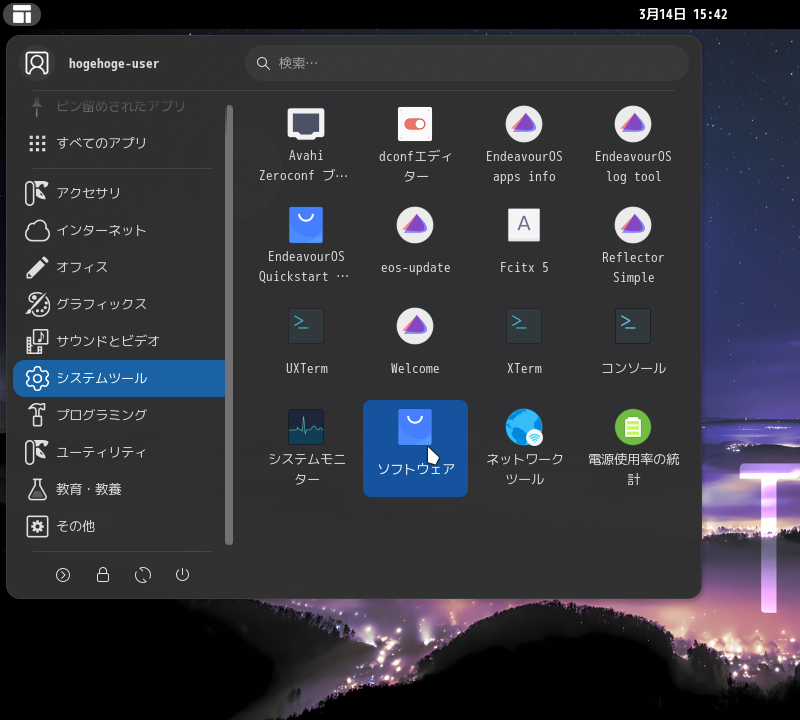Open the clock in the top panel
This screenshot has height=720, width=800.
coord(682,14)
